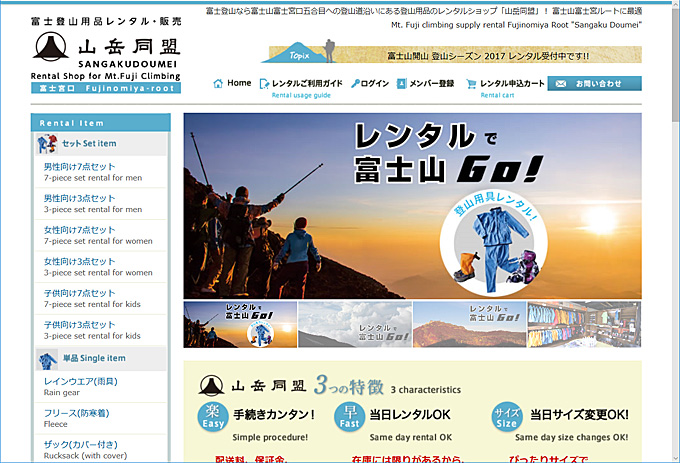680x463 pixels.
Task: Click the login key icon
Action: pyautogui.click(x=355, y=83)
